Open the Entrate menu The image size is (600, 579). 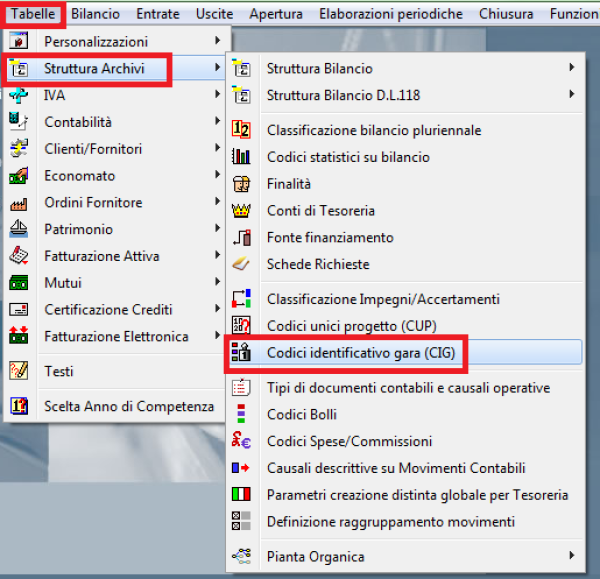(158, 14)
